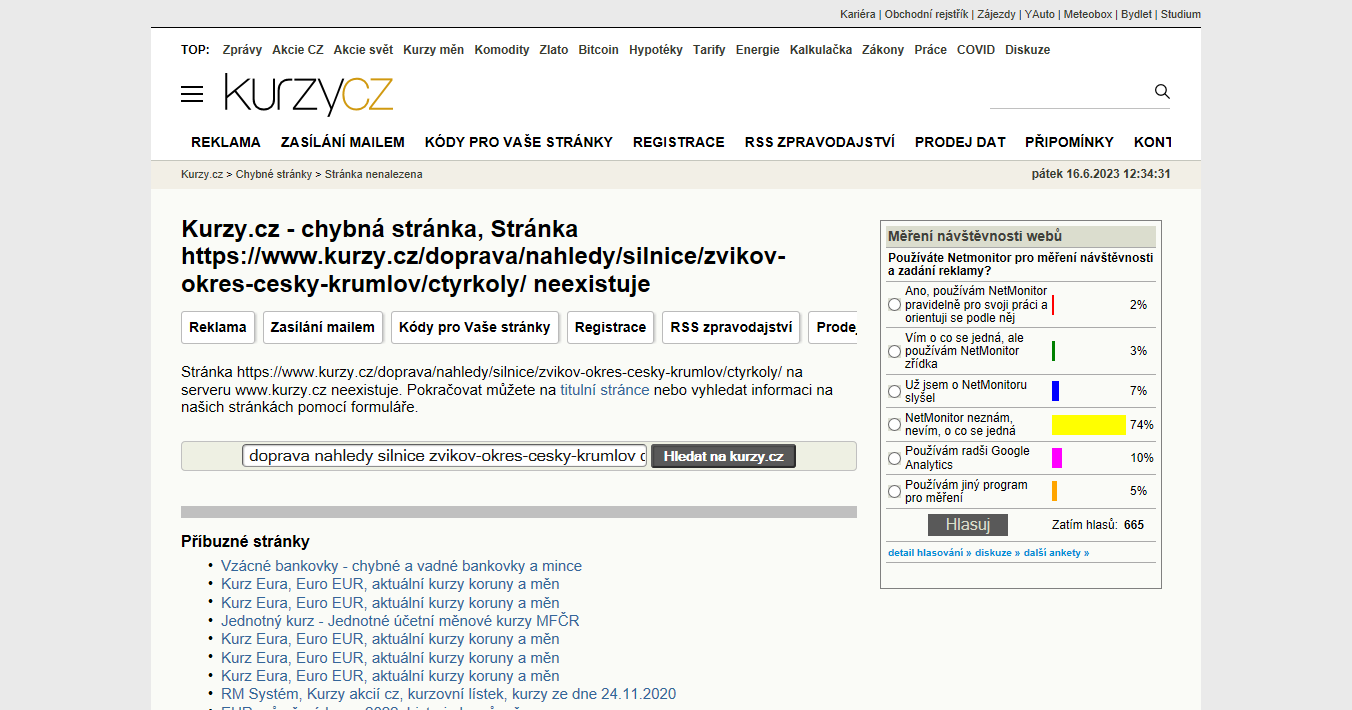Open Komodity in the TOP menu
The height and width of the screenshot is (710, 1352).
502,50
